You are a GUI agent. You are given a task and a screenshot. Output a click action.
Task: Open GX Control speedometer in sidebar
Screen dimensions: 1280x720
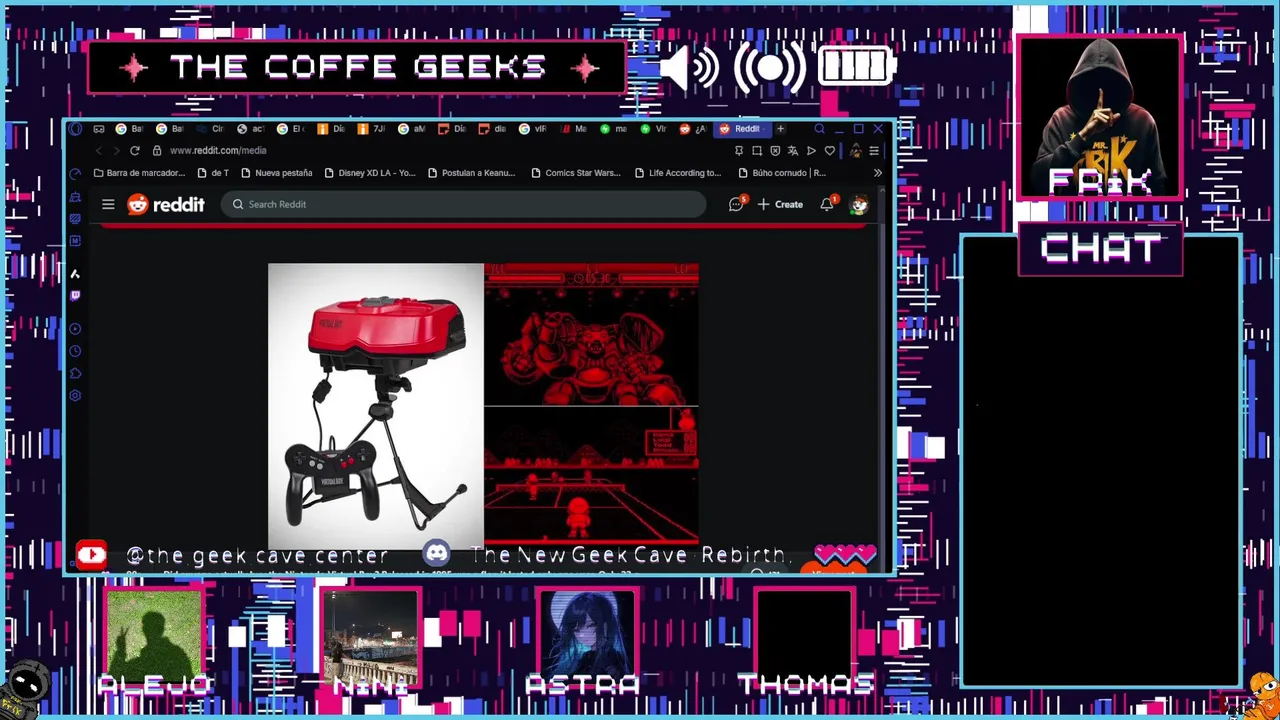coord(75,174)
